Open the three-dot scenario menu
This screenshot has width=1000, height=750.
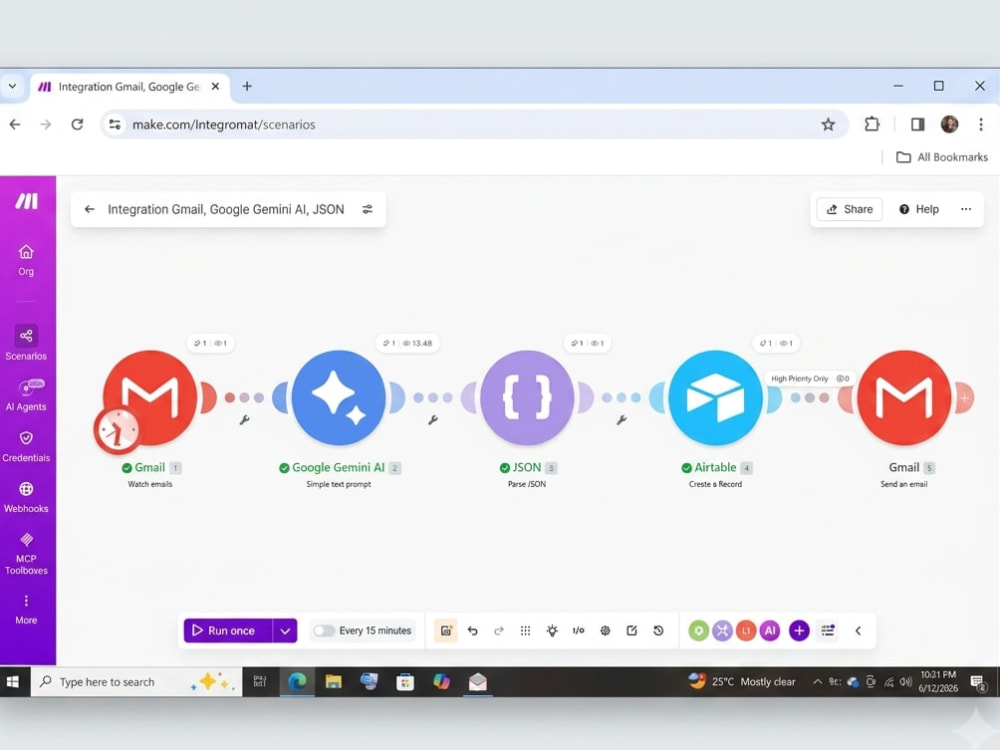(966, 209)
